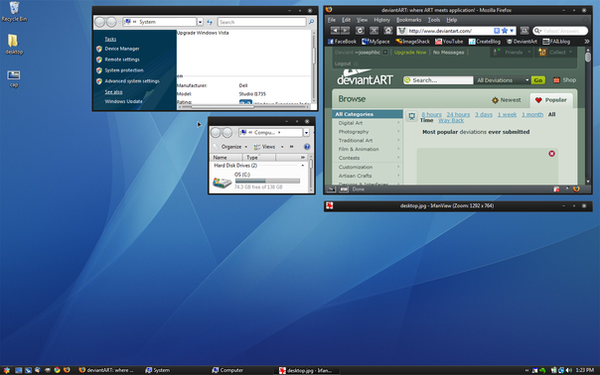Open the Firefox address bar history dropdown
Screen dimensions: 600x375
pos(512,31)
